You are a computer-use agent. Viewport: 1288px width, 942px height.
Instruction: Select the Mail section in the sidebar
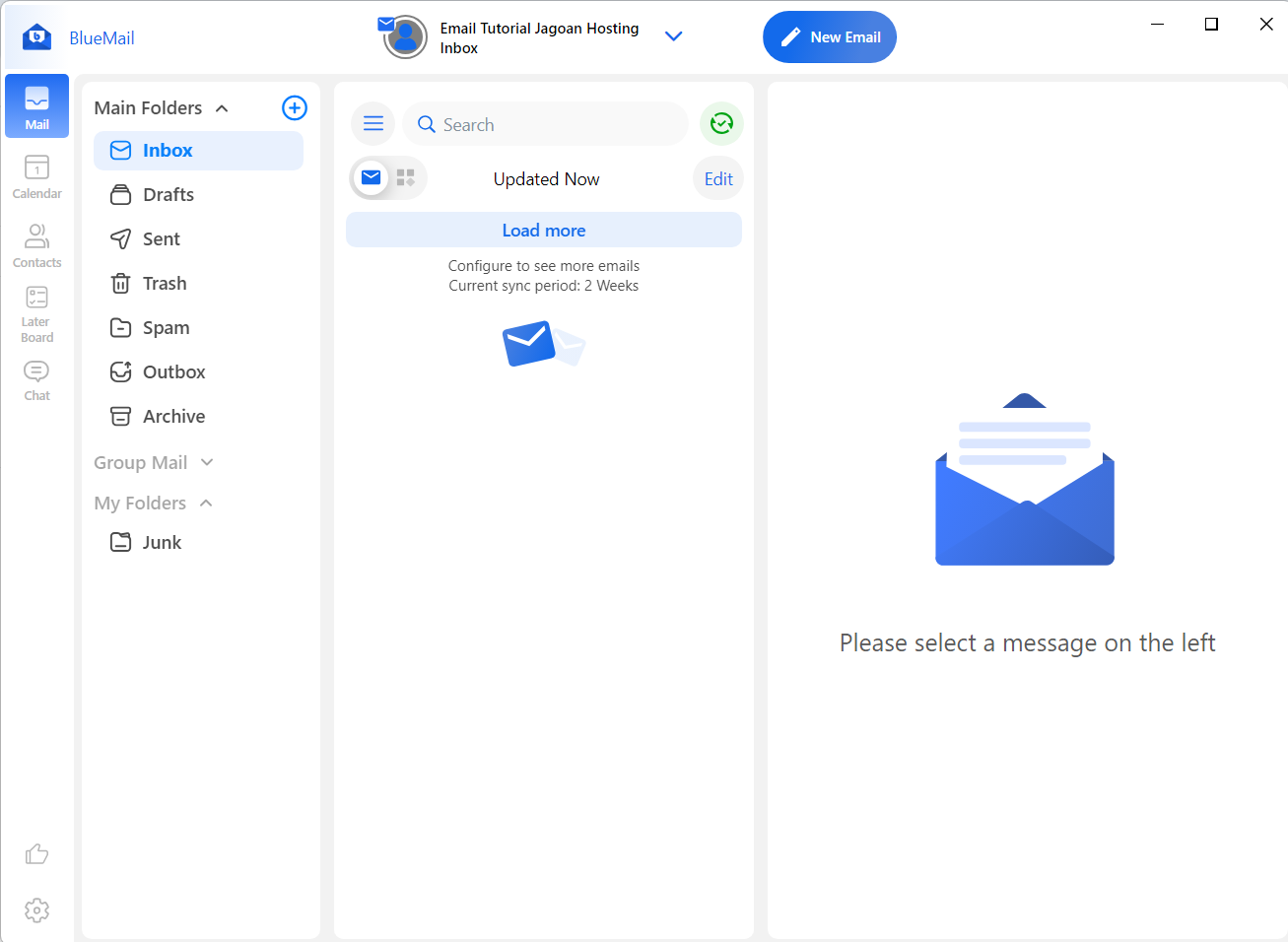pyautogui.click(x=36, y=105)
